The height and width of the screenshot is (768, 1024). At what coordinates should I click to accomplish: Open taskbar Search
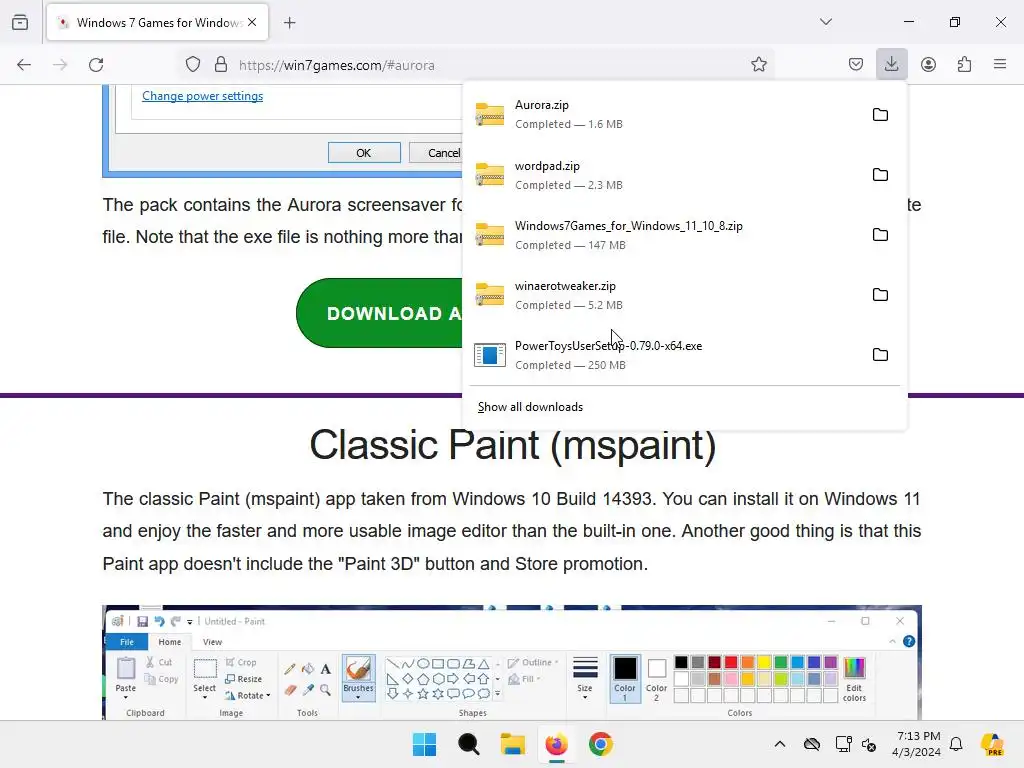(468, 744)
